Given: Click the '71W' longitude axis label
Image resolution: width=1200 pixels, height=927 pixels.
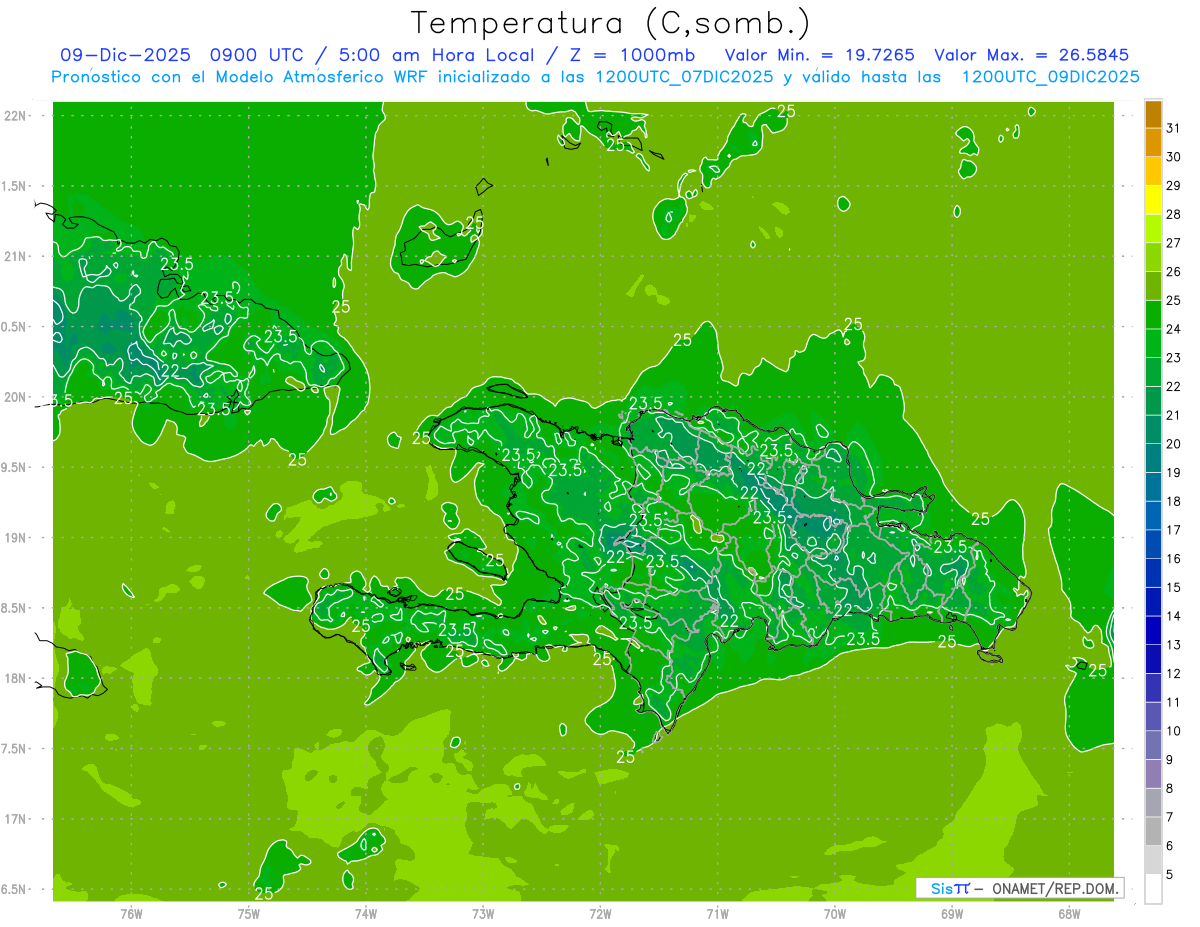Looking at the screenshot, I should click(x=717, y=914).
